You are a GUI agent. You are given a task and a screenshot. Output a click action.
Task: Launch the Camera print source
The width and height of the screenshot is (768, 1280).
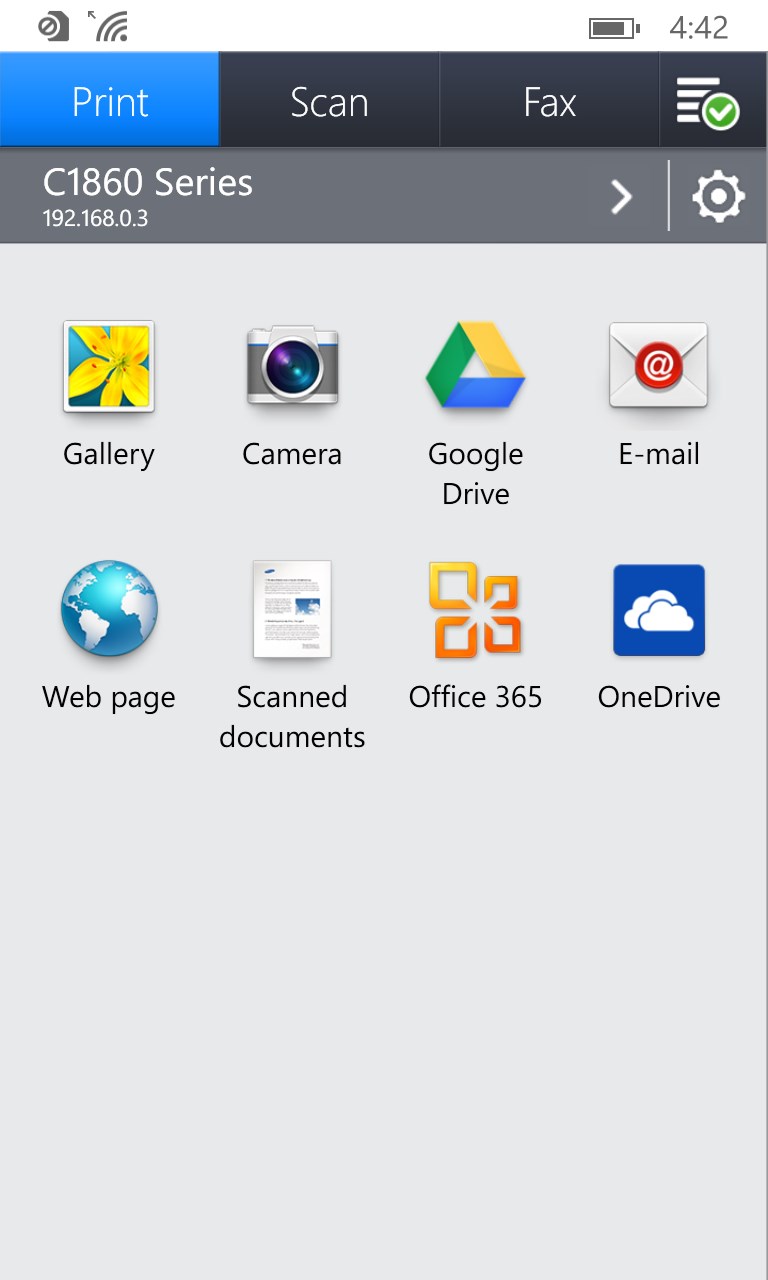point(292,365)
